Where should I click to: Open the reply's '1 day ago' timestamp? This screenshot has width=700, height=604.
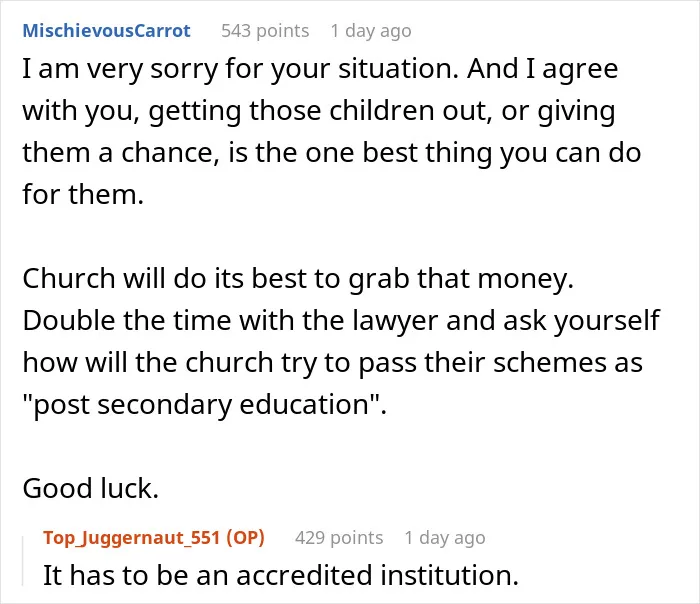tap(445, 538)
